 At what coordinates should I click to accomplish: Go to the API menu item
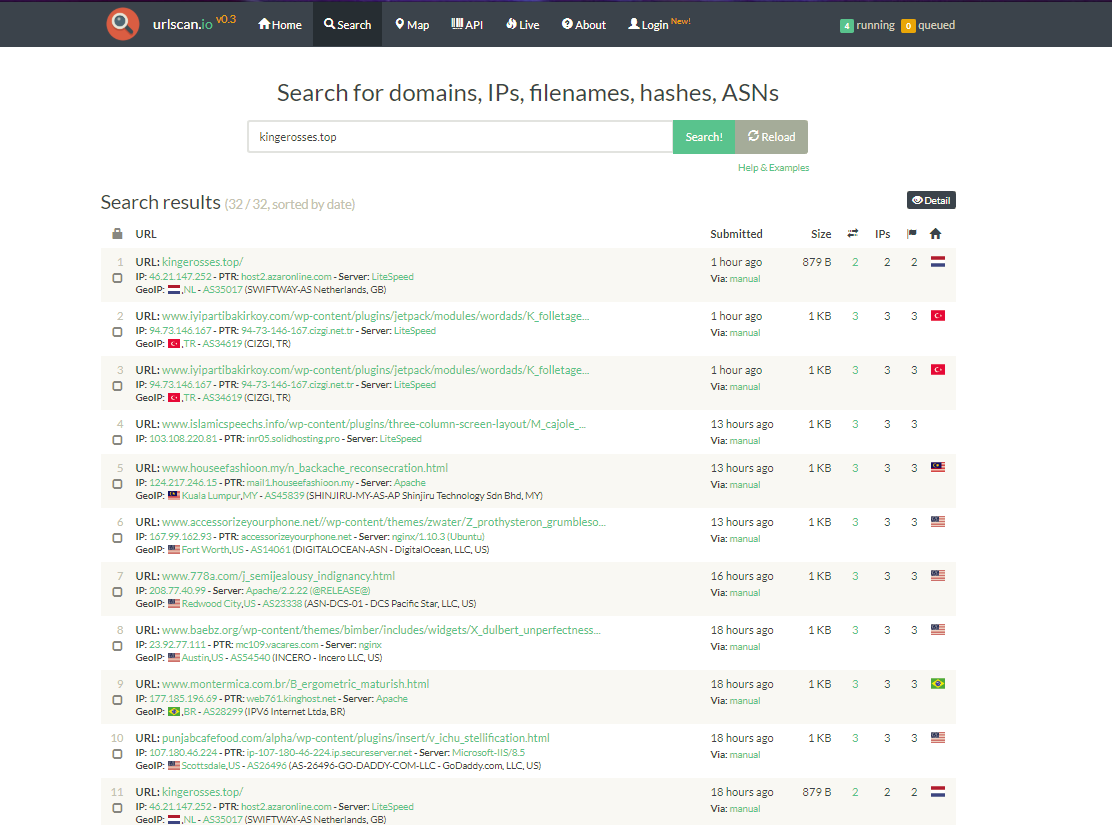click(x=467, y=24)
